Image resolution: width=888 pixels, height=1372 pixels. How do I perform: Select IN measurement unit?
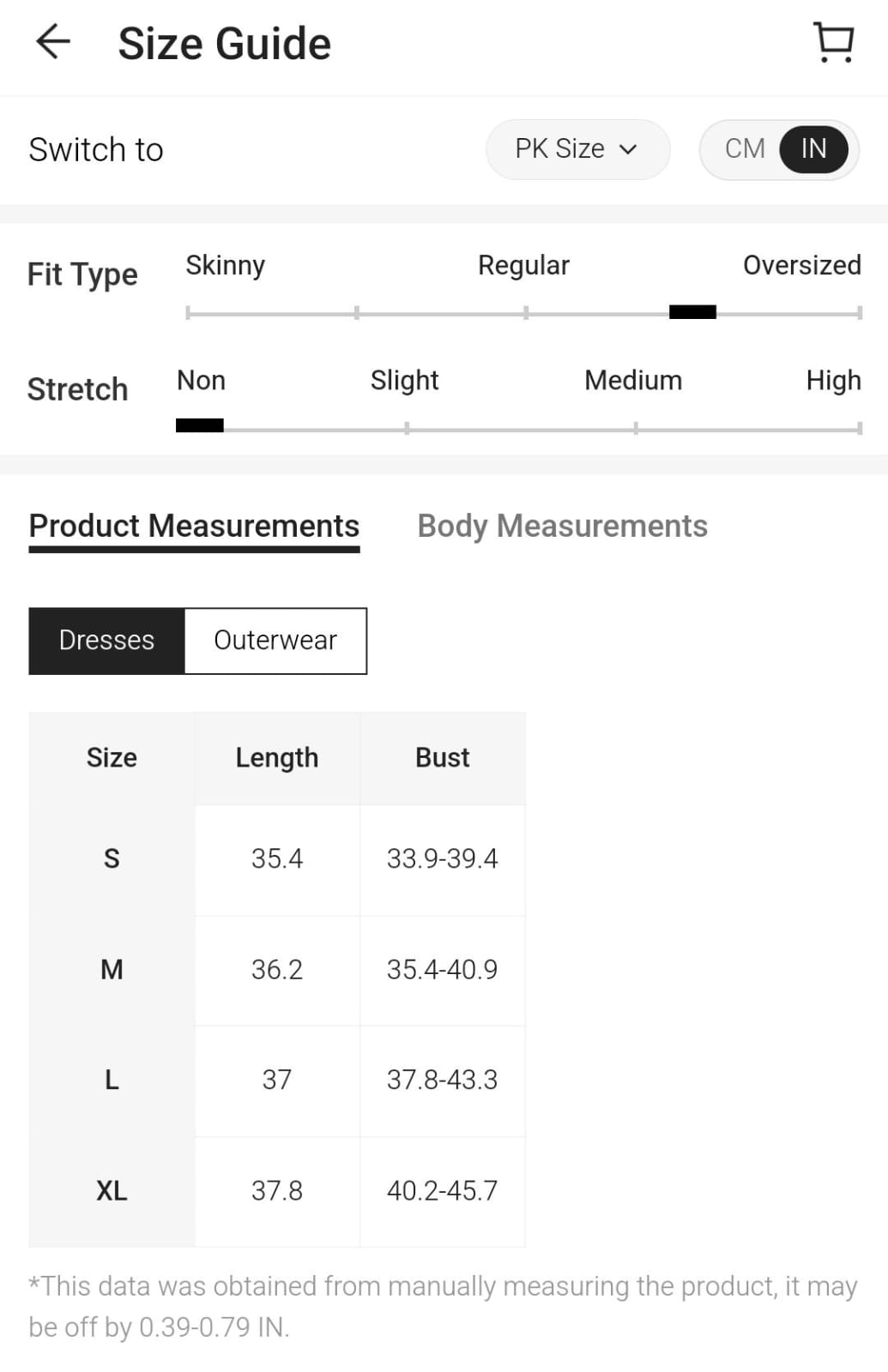tap(813, 149)
